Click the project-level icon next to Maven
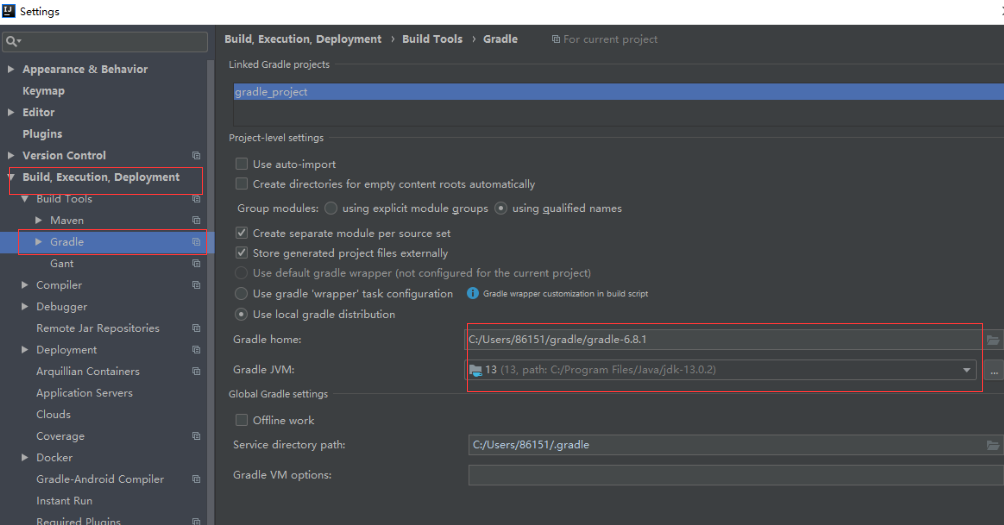Image resolution: width=1004 pixels, height=525 pixels. (x=196, y=221)
